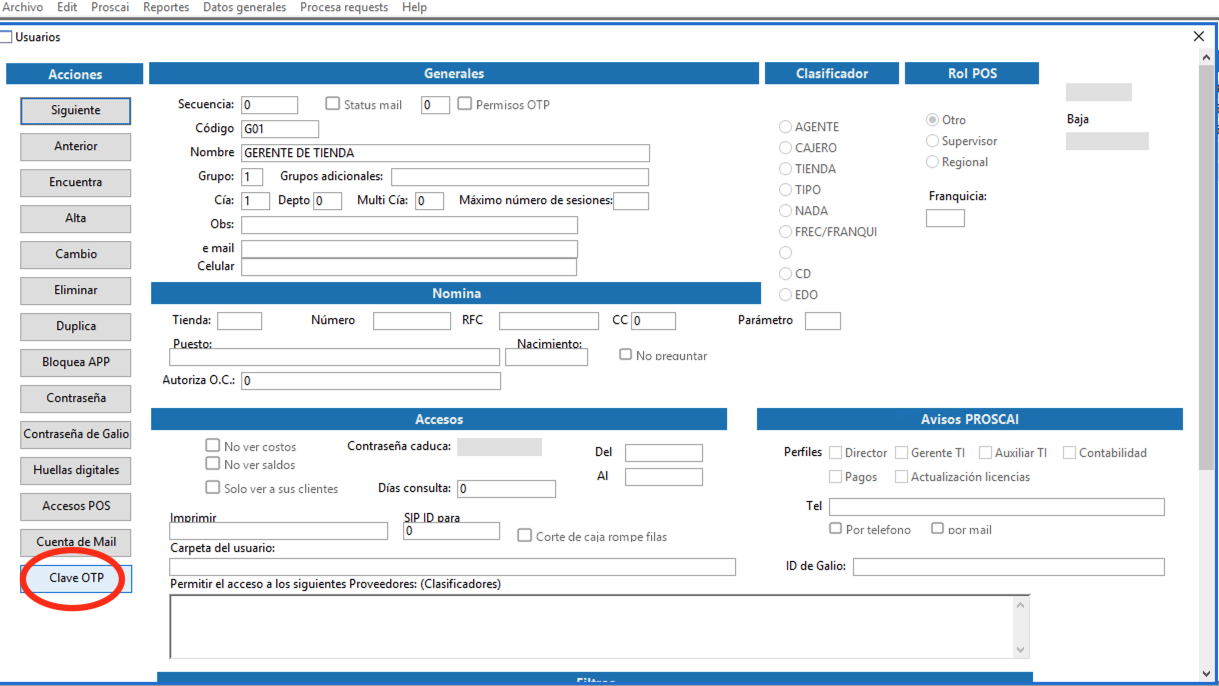
Task: Close the Usuarios window
Action: pos(1199,37)
